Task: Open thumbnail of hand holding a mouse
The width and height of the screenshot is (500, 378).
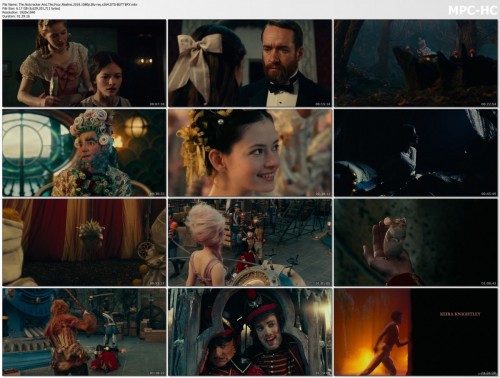Action: pyautogui.click(x=416, y=242)
